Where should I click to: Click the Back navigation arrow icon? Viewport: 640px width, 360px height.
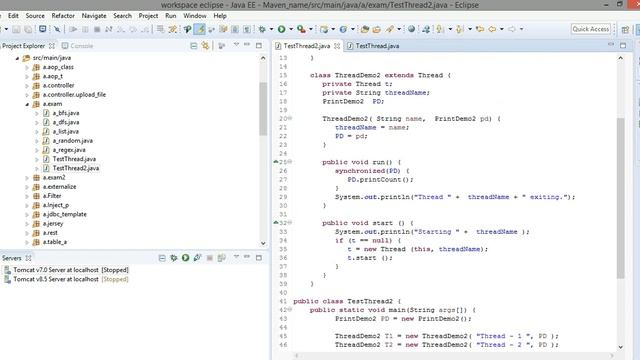[x=492, y=29]
